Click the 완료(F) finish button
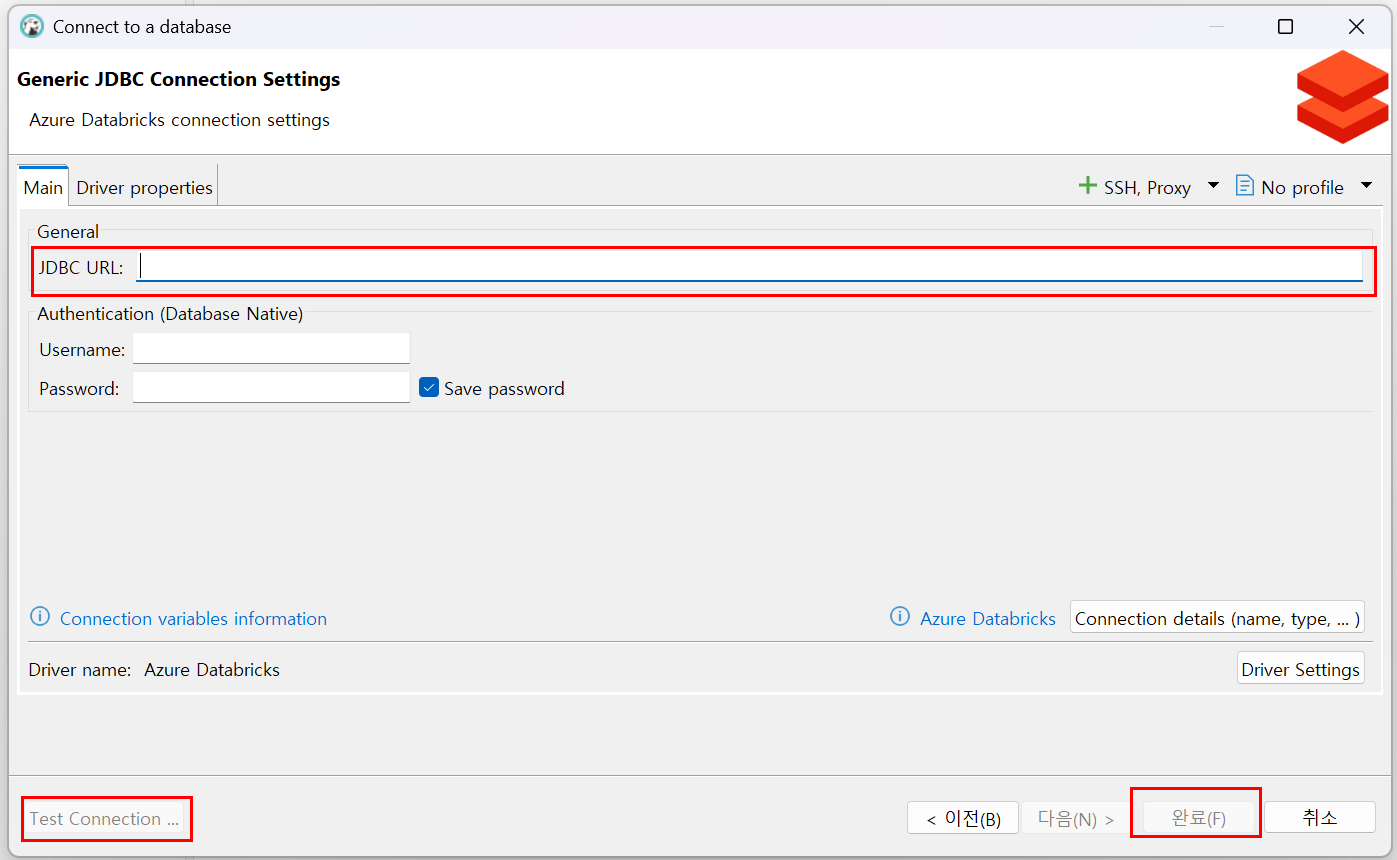Screen dimensions: 1397x860 click(x=1198, y=818)
